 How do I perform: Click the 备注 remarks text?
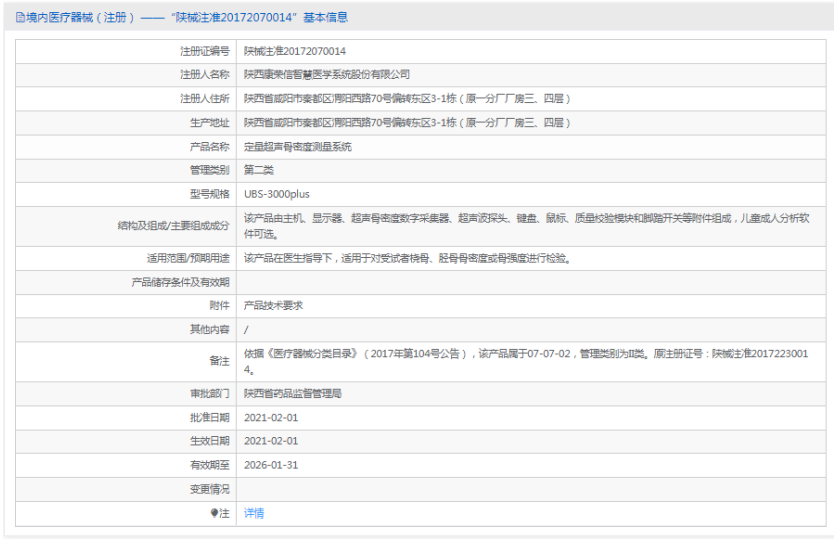[530, 361]
